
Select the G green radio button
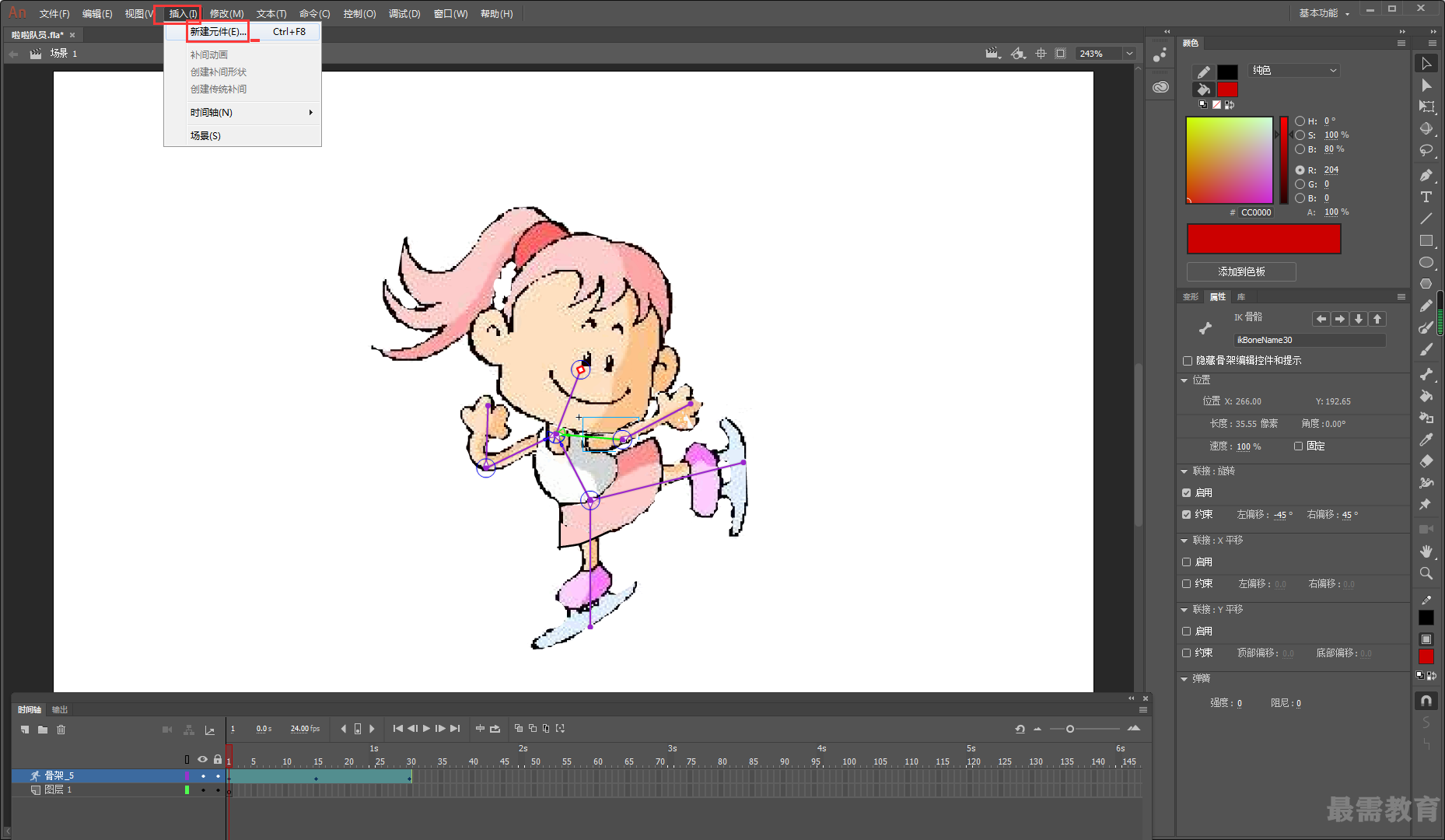pyautogui.click(x=1300, y=184)
